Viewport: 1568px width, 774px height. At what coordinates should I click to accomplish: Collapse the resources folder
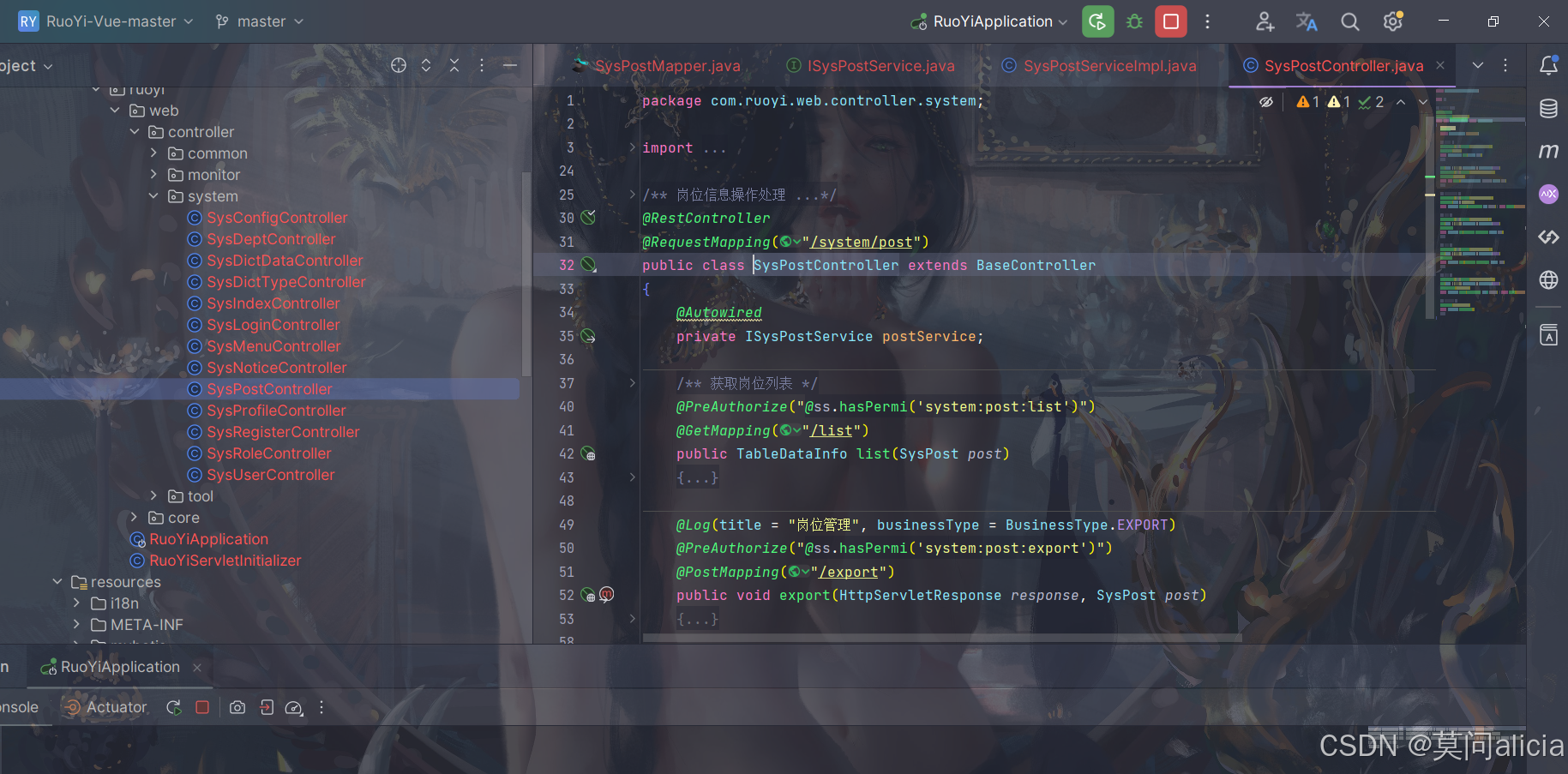(57, 582)
